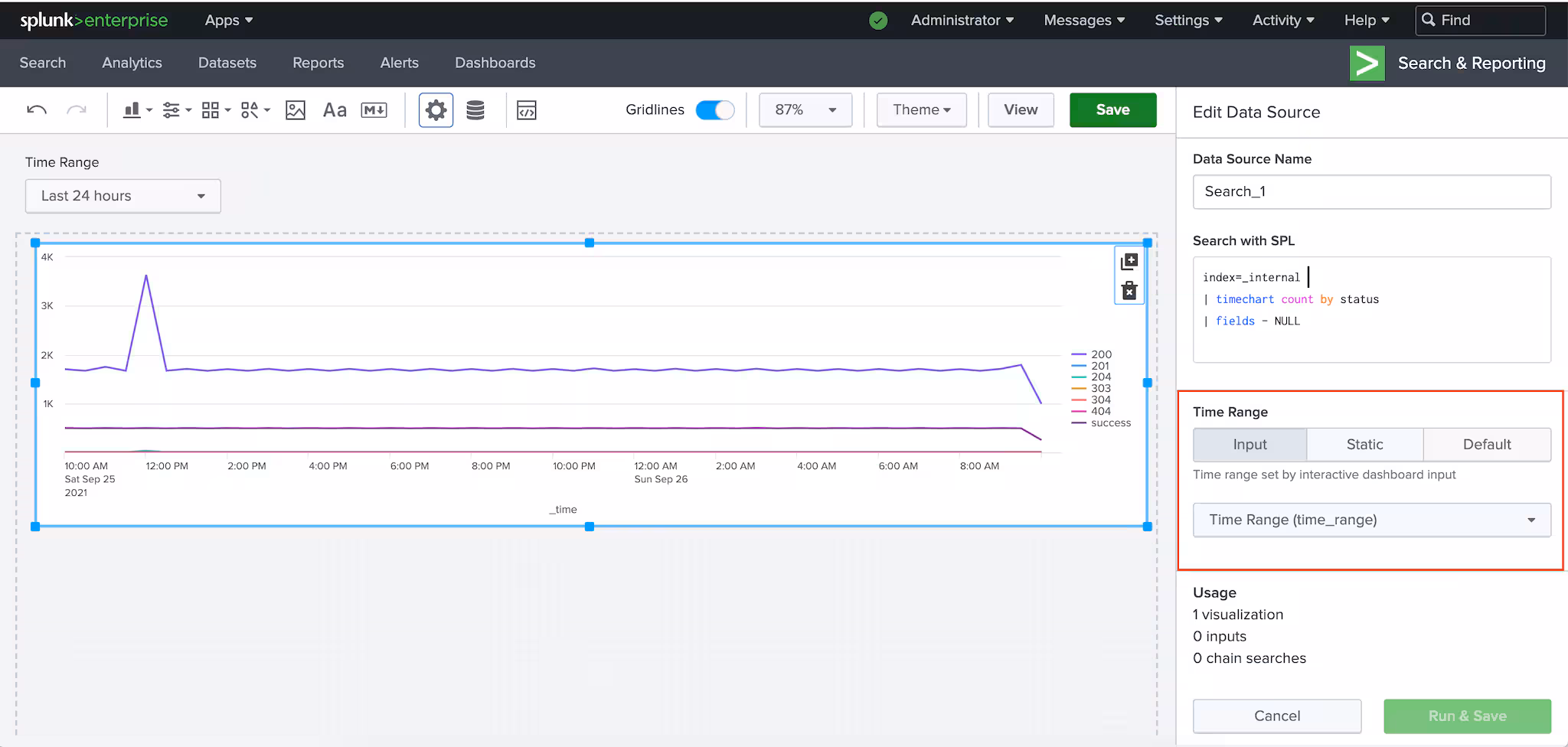Add a Markdown block via toolbar
This screenshot has height=747, width=1568.
pos(374,110)
